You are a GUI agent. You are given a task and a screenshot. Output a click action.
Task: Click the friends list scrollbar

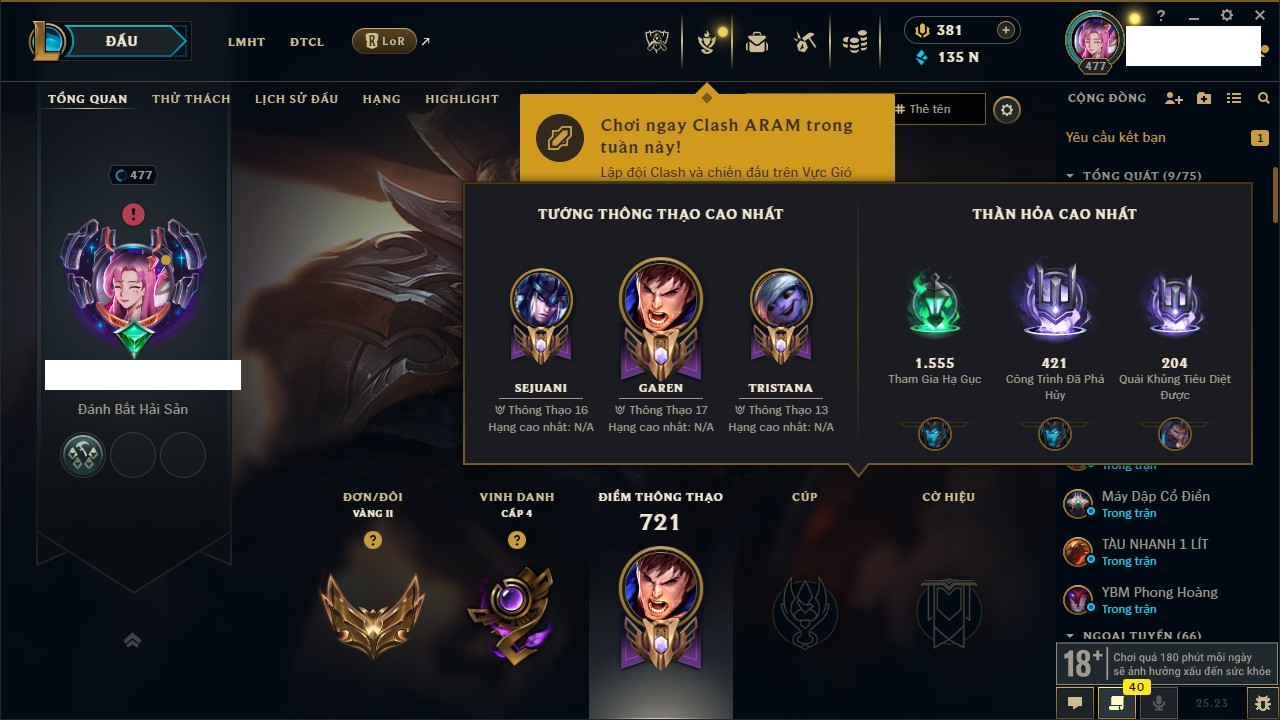pyautogui.click(x=1275, y=195)
